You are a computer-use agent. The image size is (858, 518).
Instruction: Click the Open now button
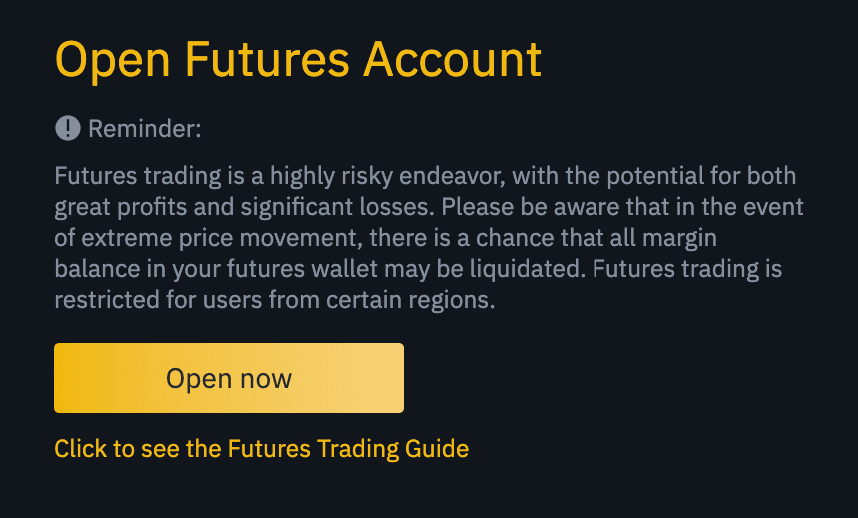(228, 378)
